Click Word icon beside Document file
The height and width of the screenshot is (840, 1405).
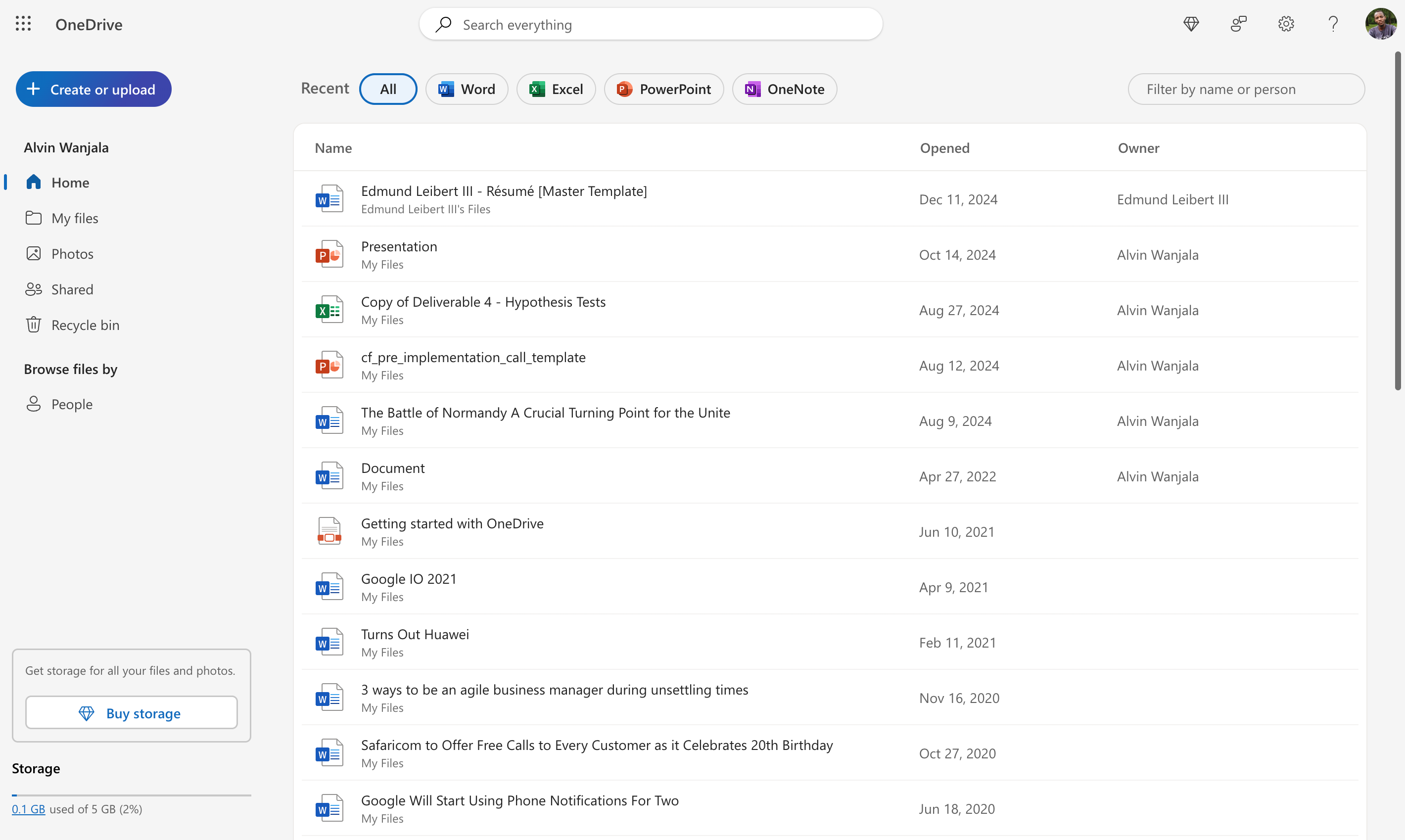click(329, 476)
